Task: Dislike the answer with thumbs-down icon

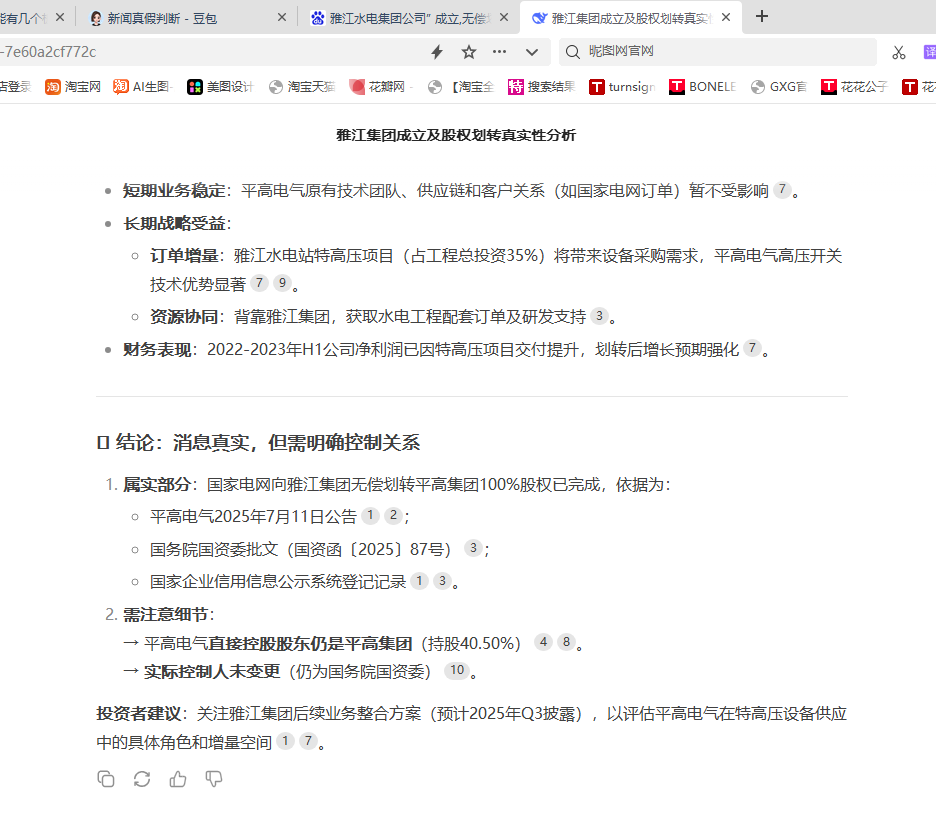Action: 214,779
